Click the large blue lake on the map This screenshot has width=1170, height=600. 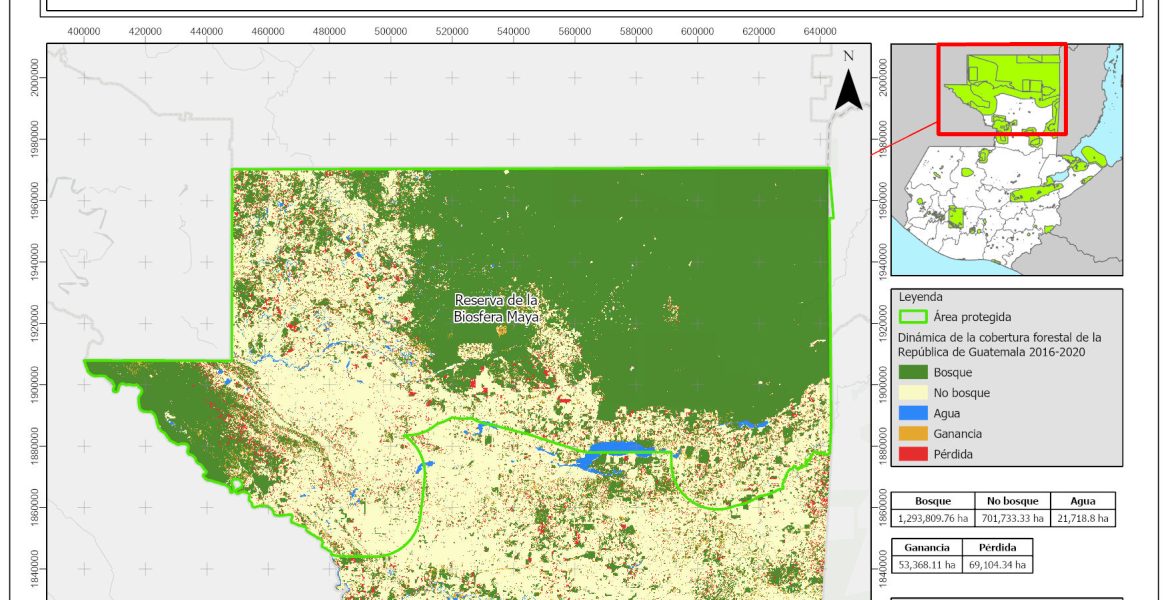coord(617,452)
